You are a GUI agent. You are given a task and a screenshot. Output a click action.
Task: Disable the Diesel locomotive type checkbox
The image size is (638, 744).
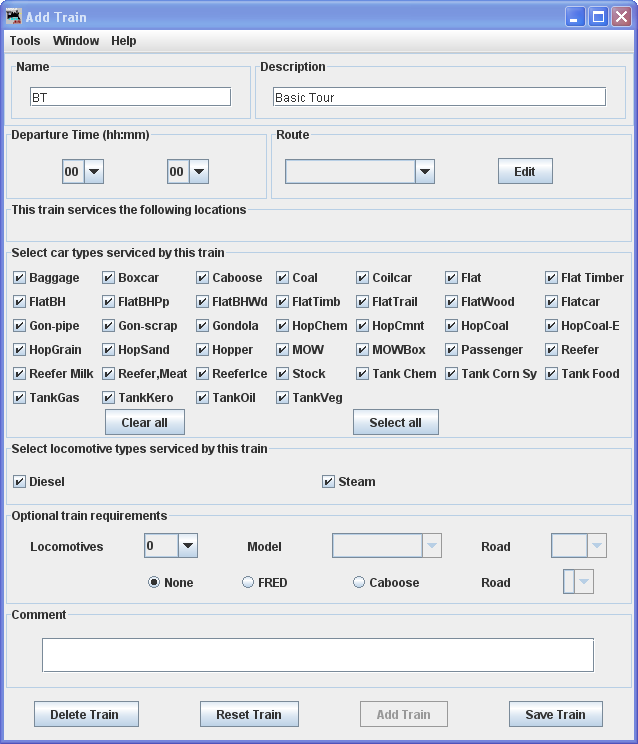[20, 482]
